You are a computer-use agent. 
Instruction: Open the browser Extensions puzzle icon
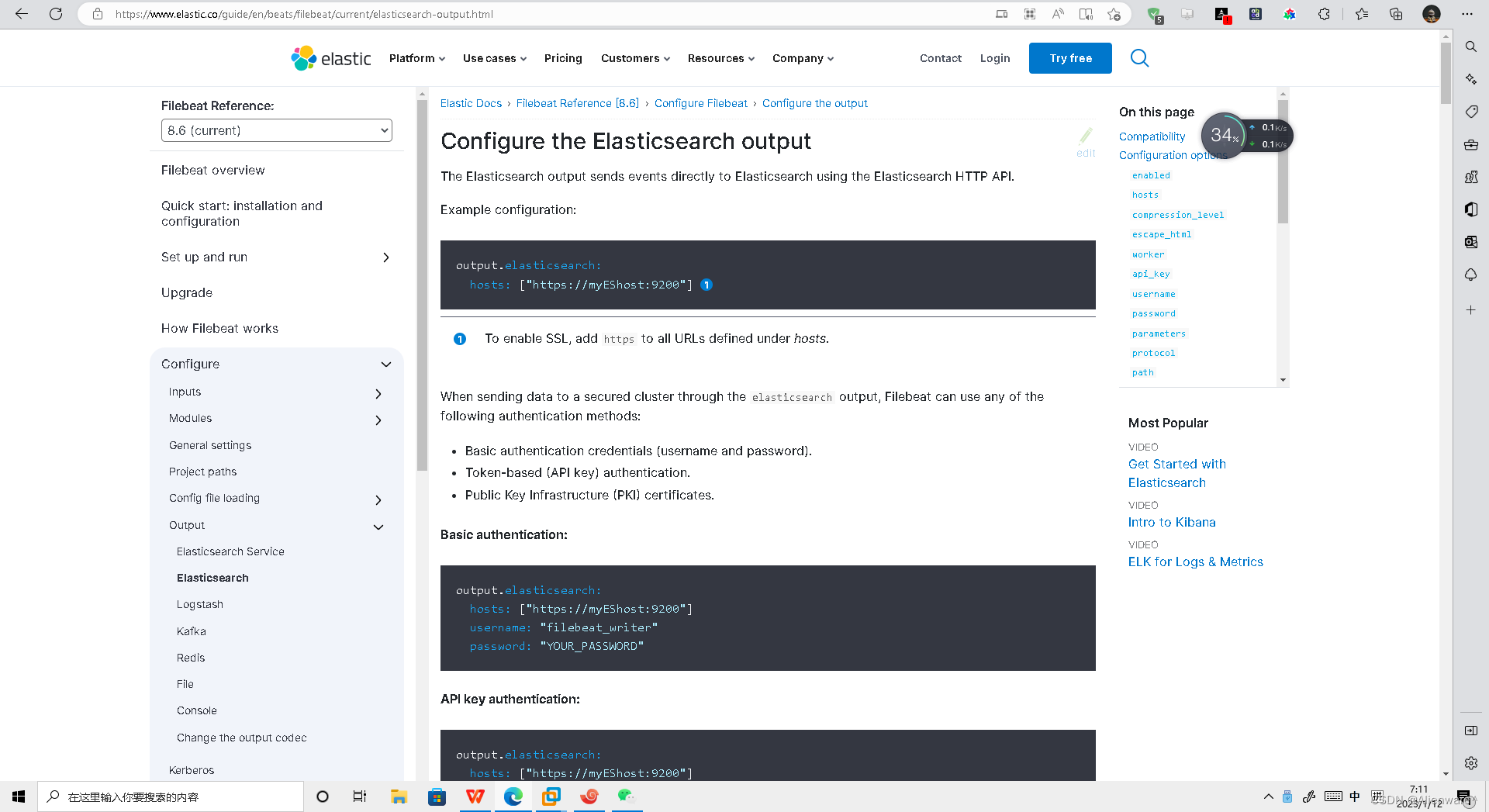(1324, 14)
